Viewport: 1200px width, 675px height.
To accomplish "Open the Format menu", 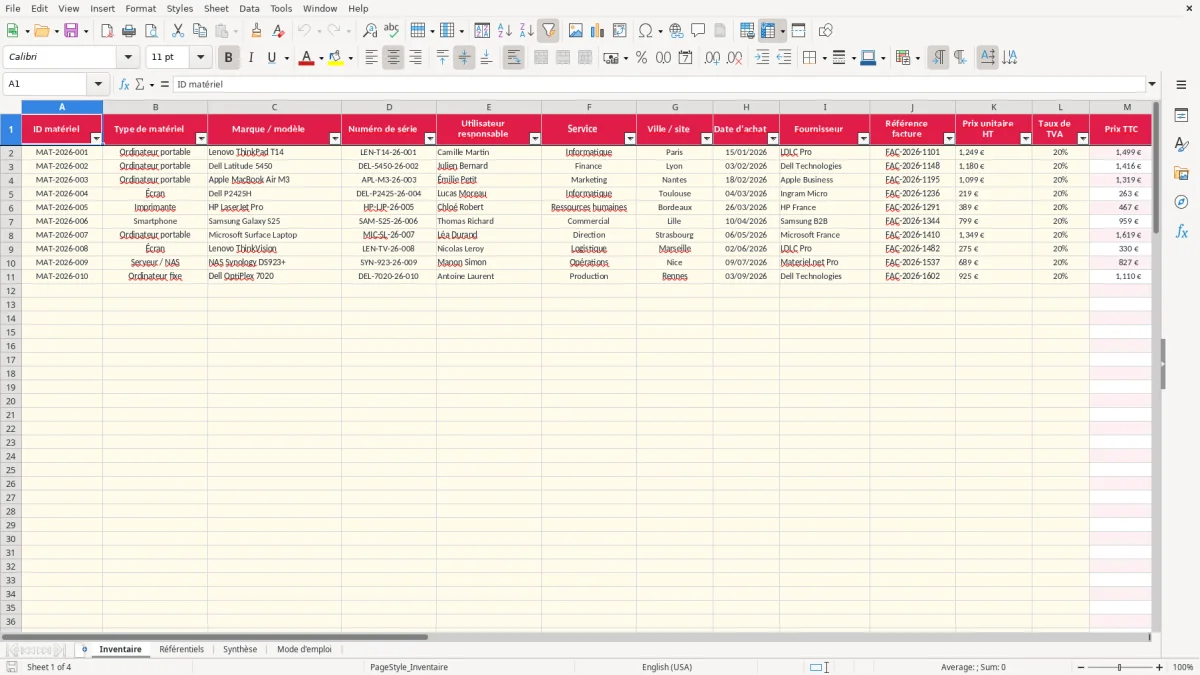I will [141, 8].
